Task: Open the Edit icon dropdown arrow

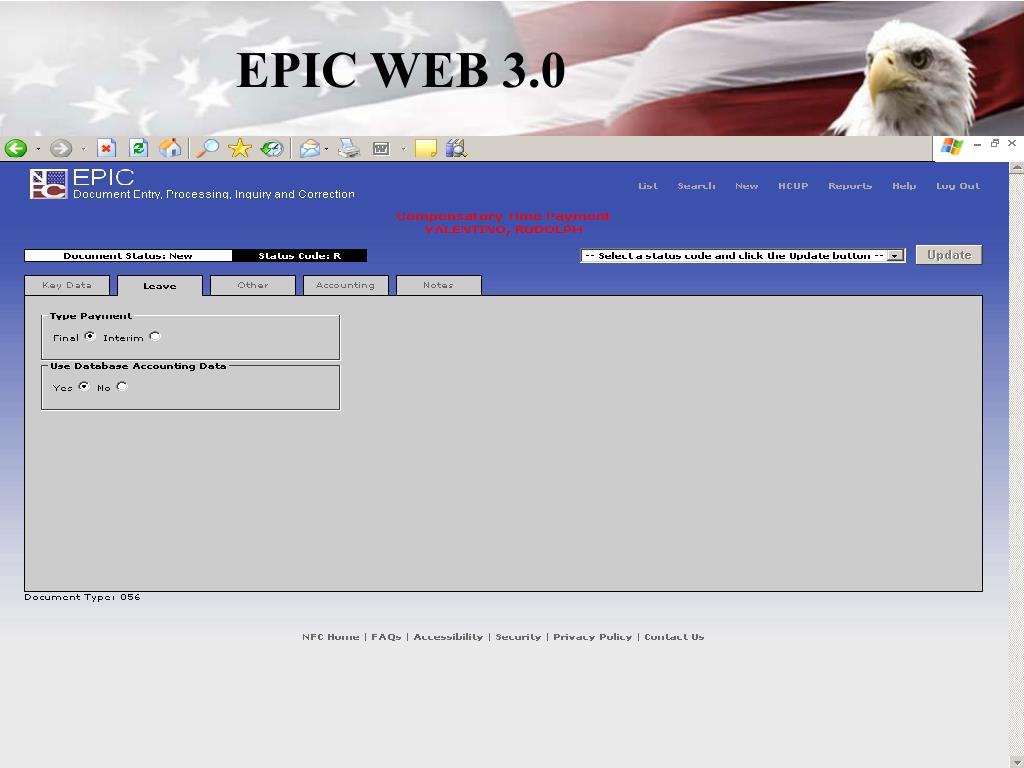Action: 404,150
